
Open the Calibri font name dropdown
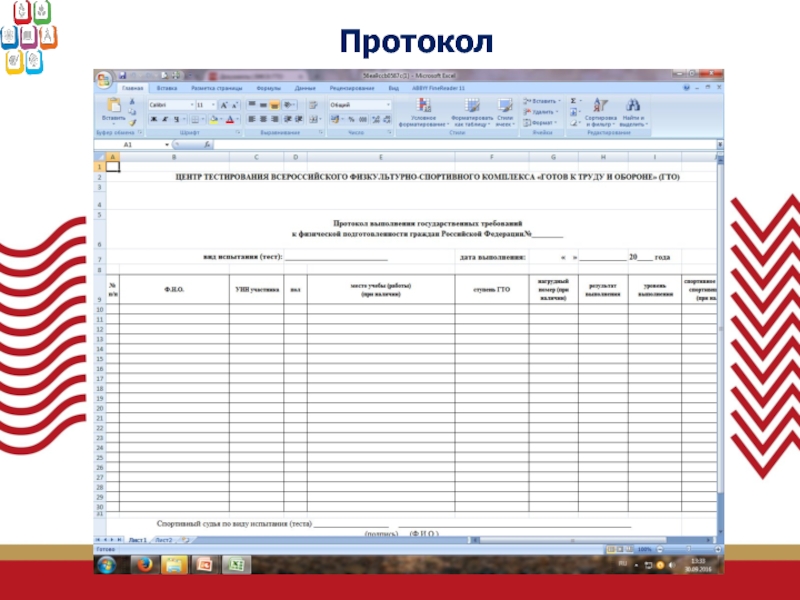coord(168,104)
